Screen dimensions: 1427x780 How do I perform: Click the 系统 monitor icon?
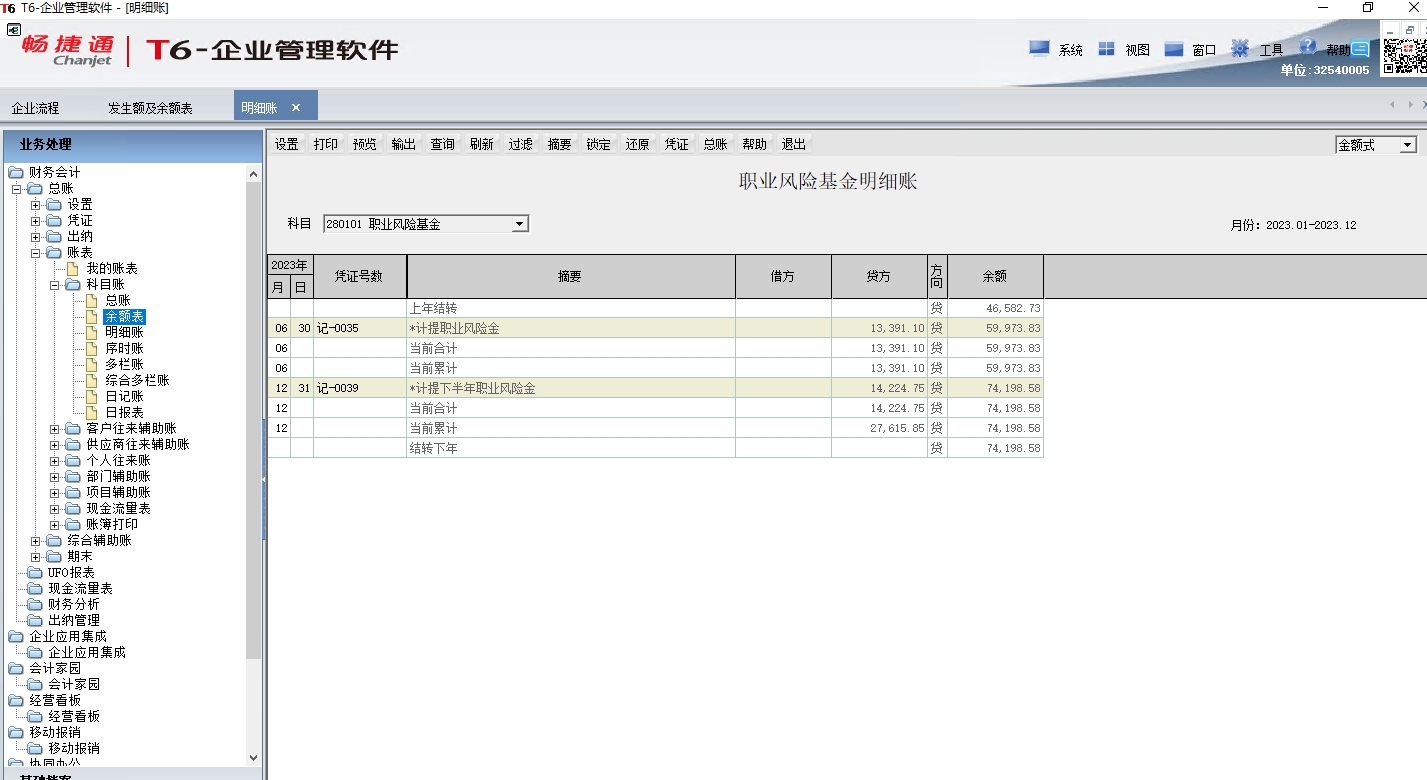pos(1039,48)
